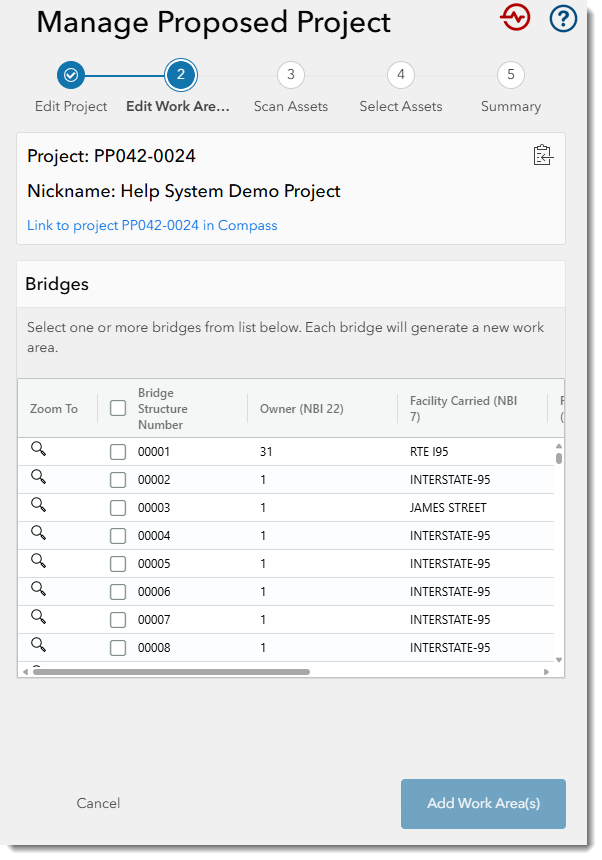This screenshot has width=602, height=860.
Task: Click magnifier icon for bridge 00008
Action: click(38, 644)
